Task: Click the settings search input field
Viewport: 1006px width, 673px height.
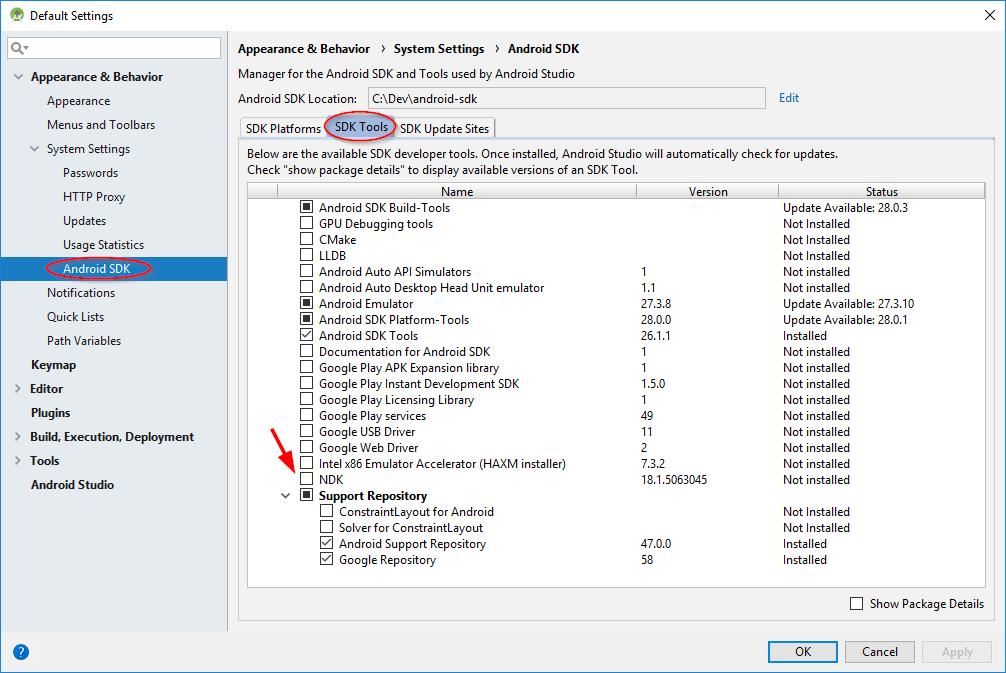Action: point(114,48)
